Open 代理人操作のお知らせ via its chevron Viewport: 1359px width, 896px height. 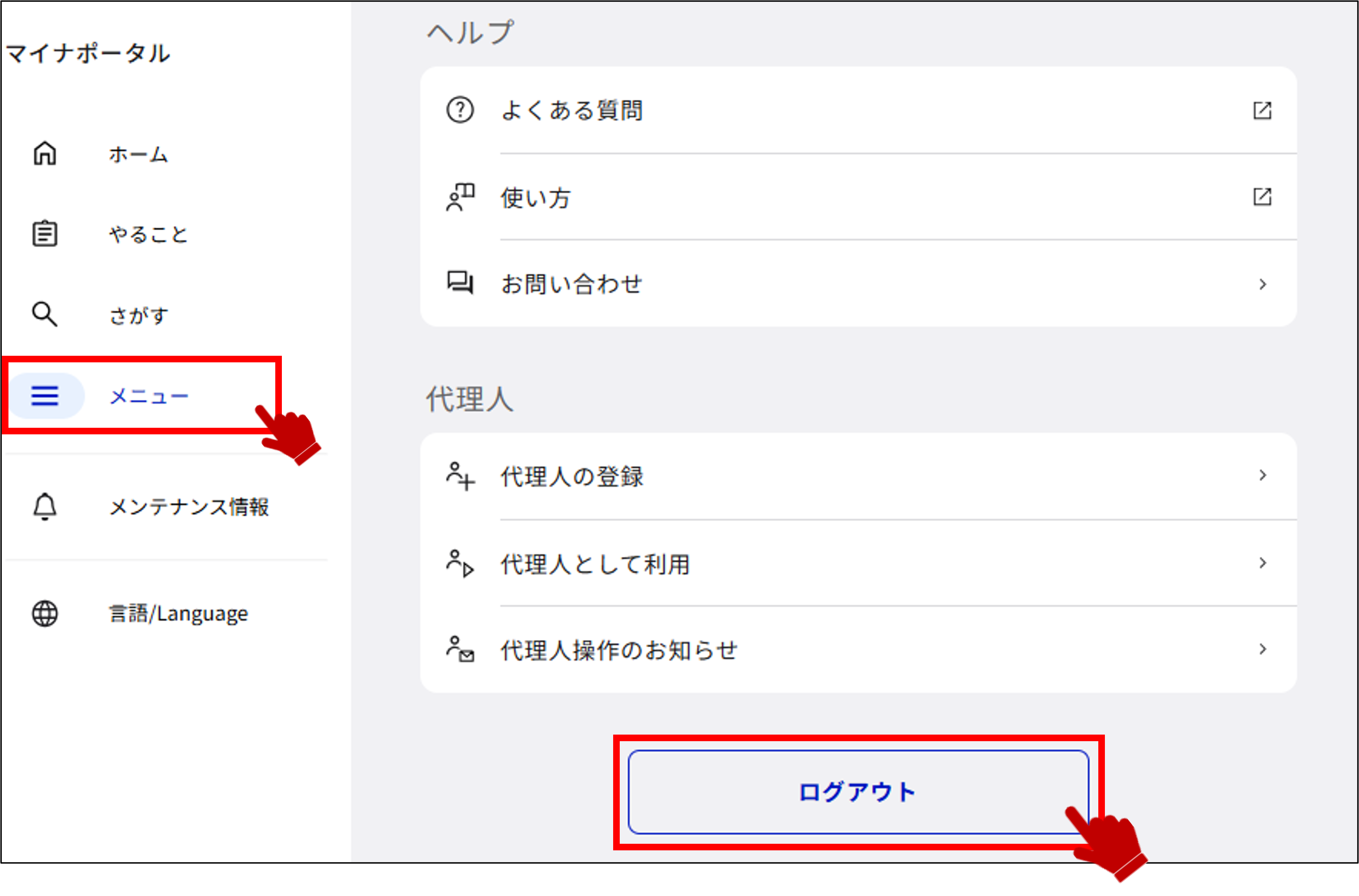click(x=1263, y=649)
